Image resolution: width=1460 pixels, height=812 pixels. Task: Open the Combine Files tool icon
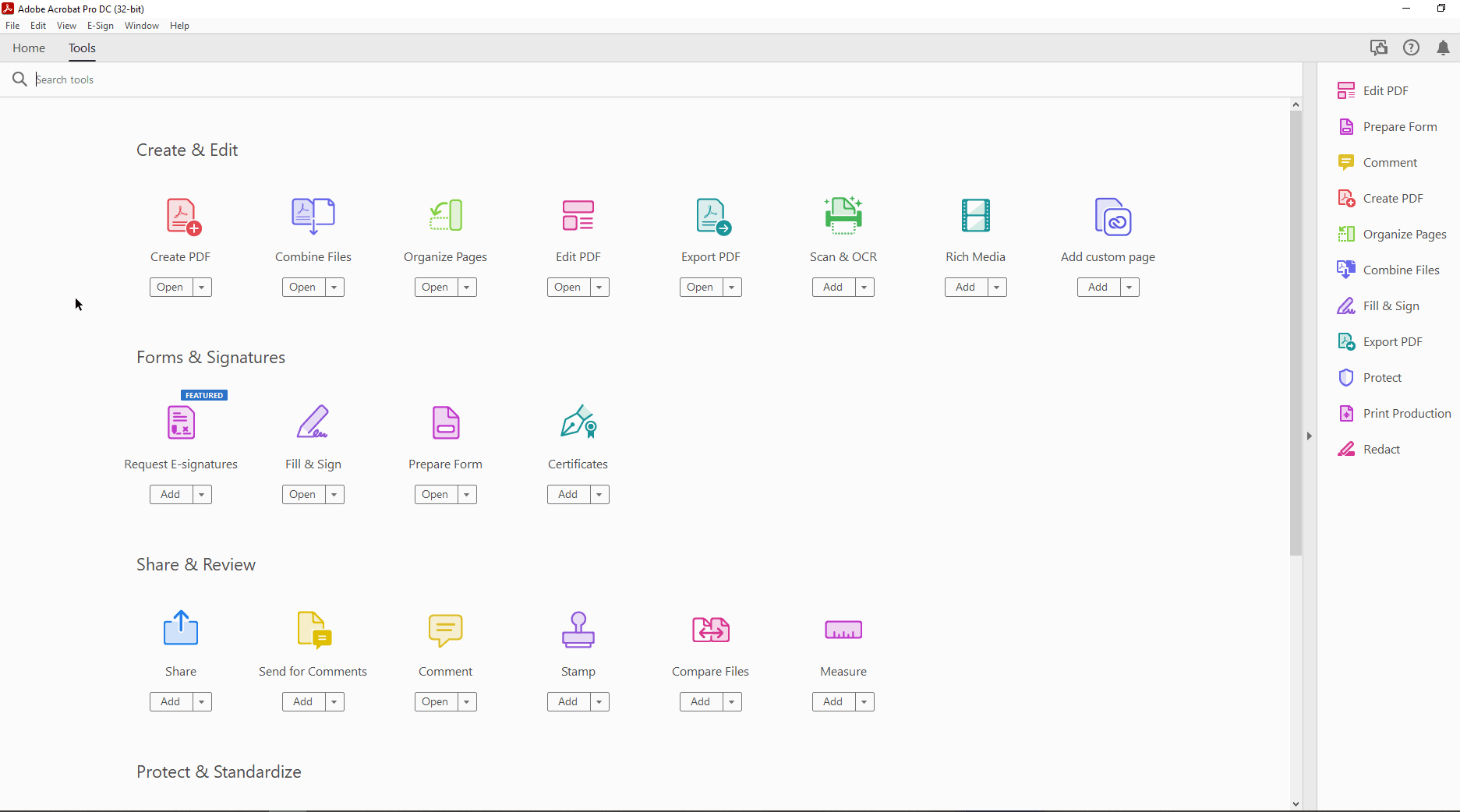pos(313,216)
